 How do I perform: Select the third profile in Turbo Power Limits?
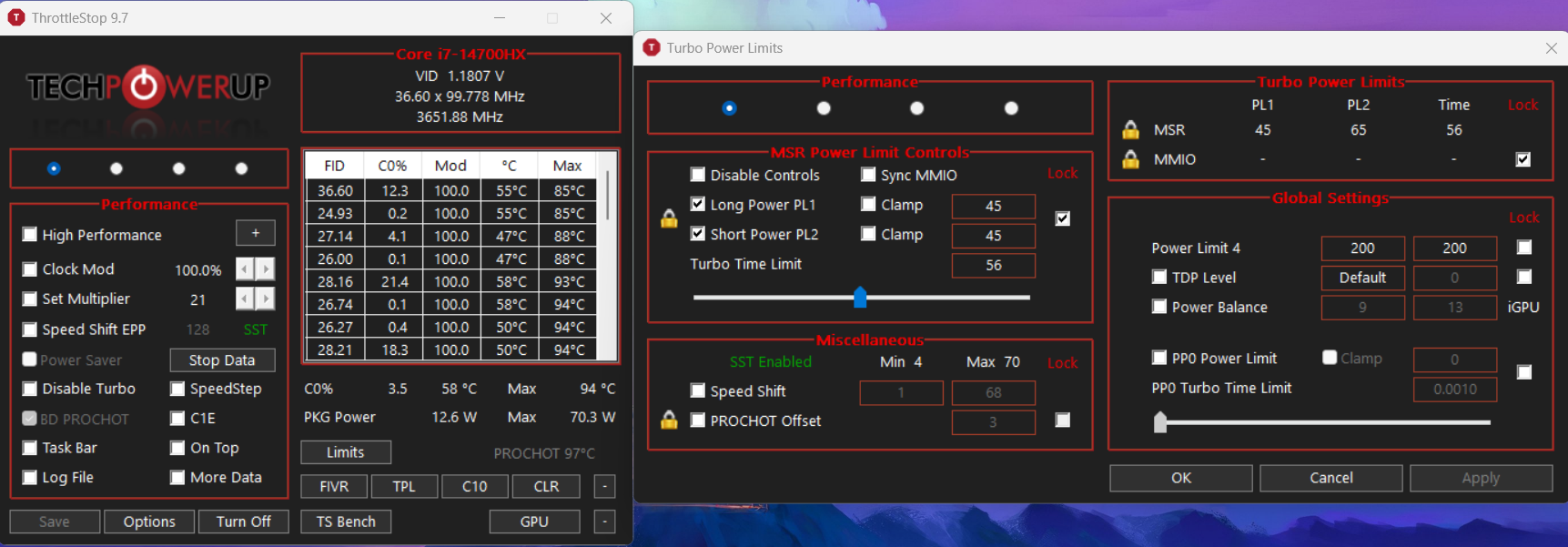(x=916, y=108)
